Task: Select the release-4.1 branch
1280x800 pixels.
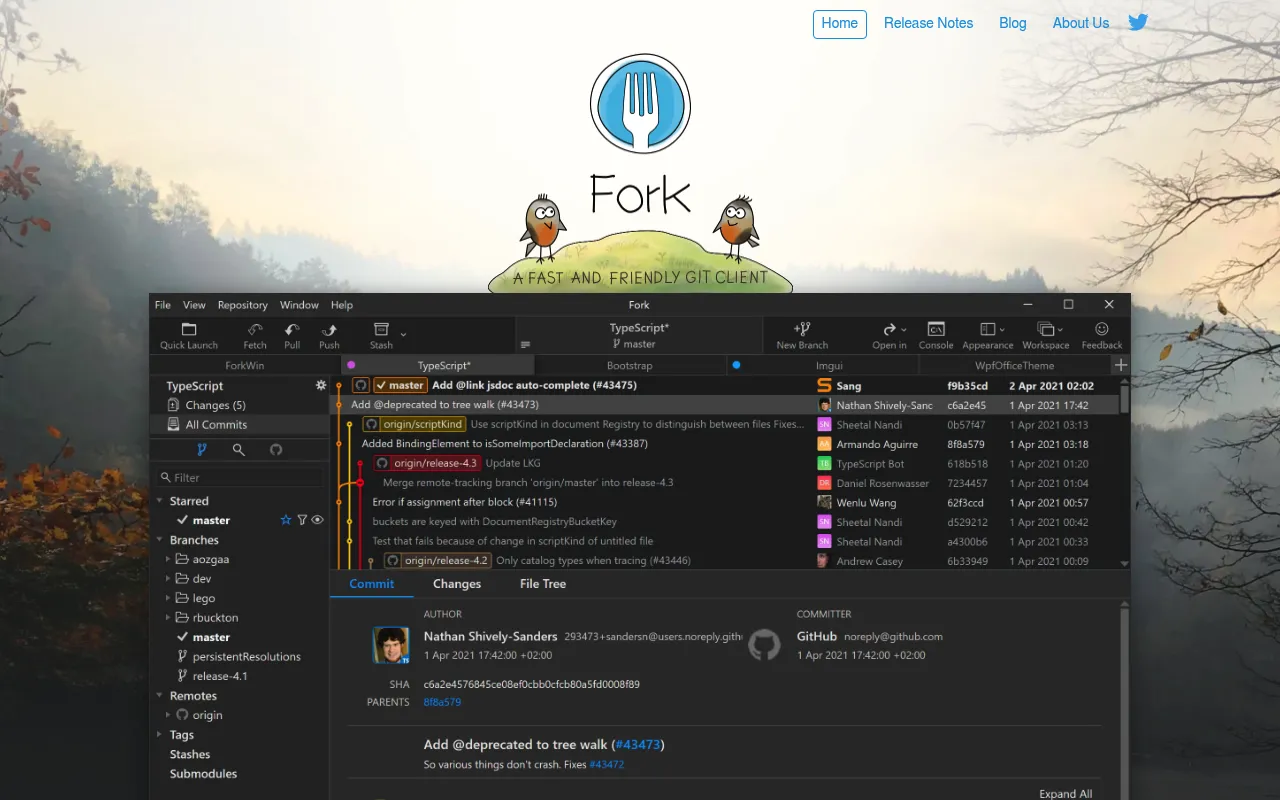Action: (x=220, y=676)
